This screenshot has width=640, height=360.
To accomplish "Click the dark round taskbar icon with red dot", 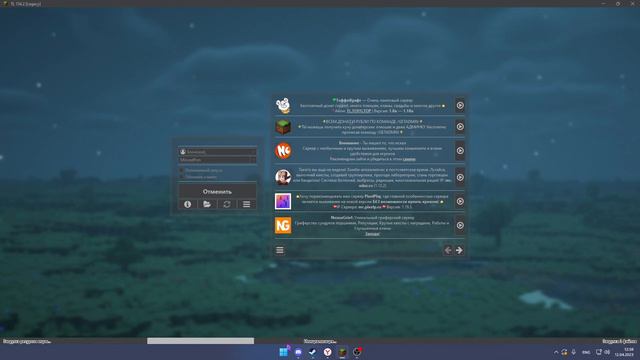I will [357, 352].
